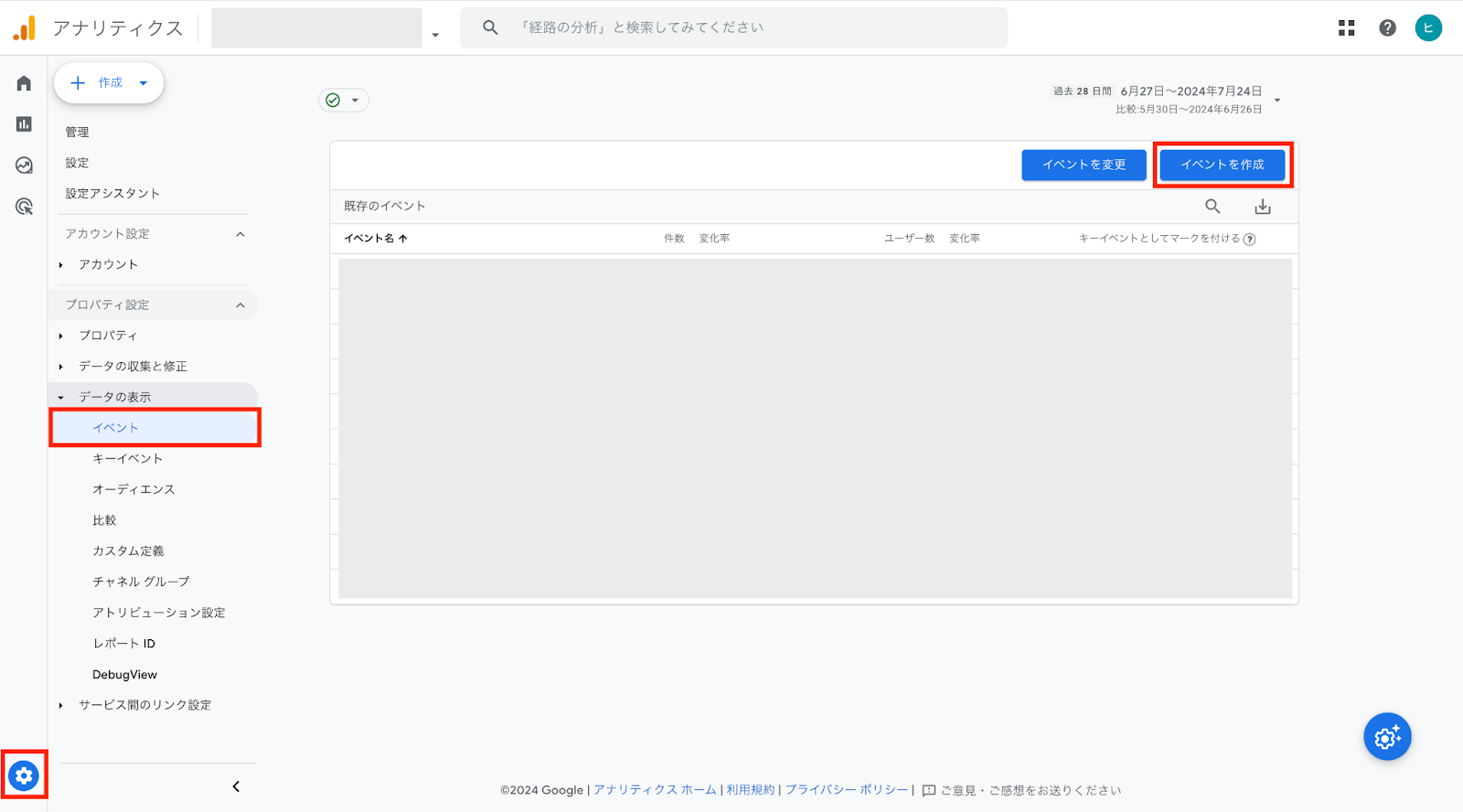This screenshot has width=1463, height=812.
Task: Open アナリティクス ホーム footer link
Action: tap(655, 790)
